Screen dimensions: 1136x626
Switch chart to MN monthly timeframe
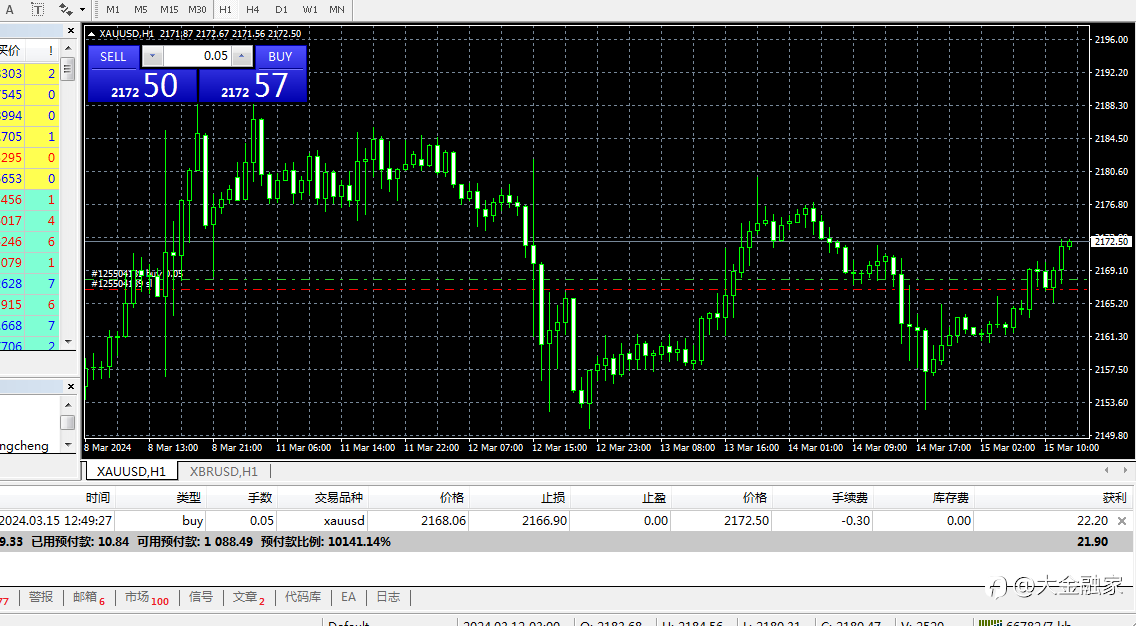pos(337,9)
